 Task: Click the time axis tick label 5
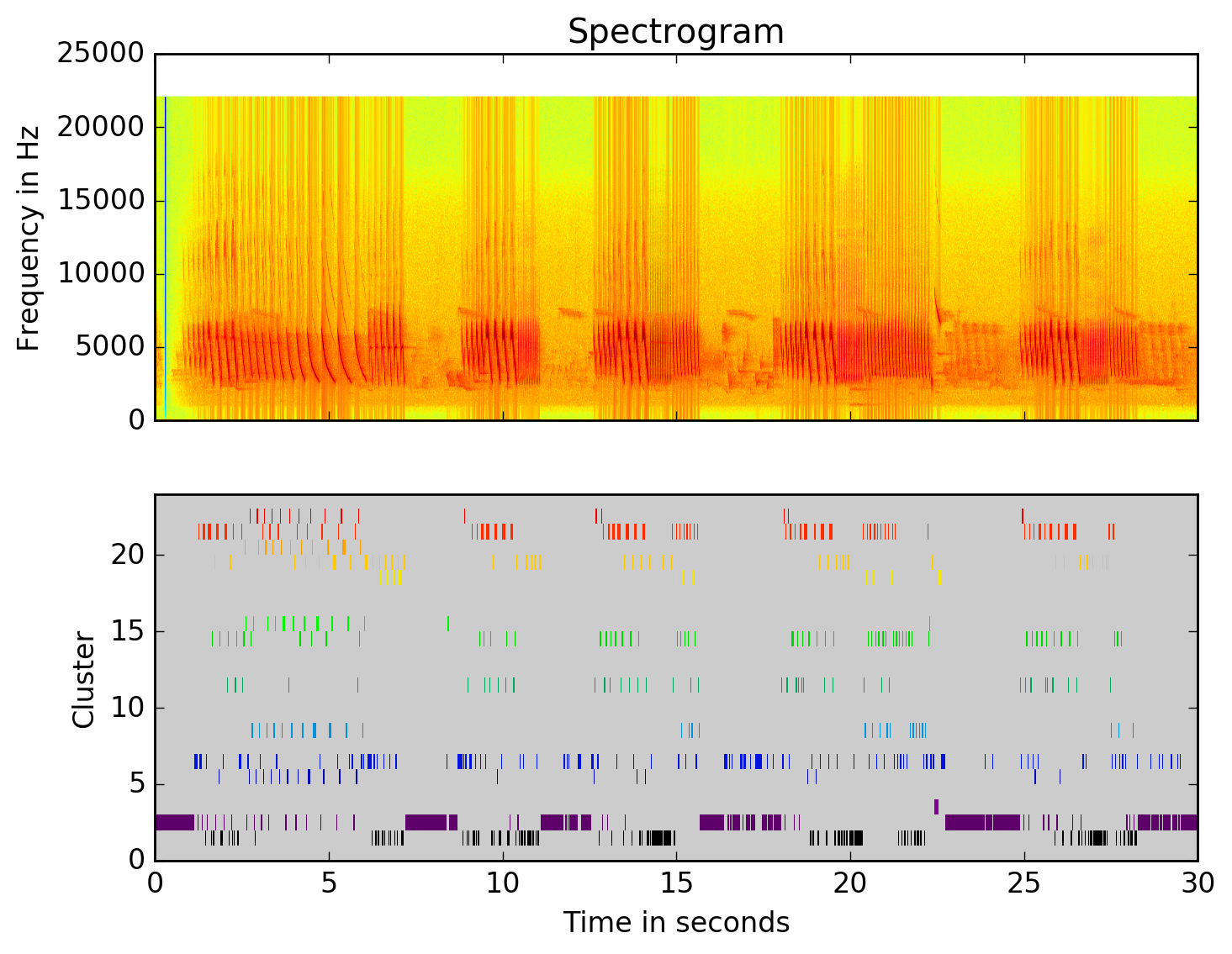click(329, 884)
